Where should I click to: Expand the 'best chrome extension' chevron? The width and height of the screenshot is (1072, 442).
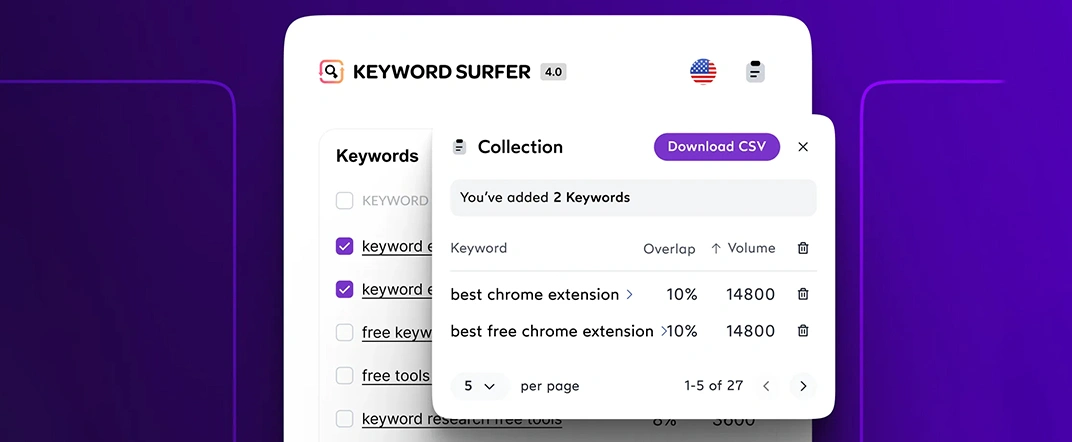coord(630,294)
